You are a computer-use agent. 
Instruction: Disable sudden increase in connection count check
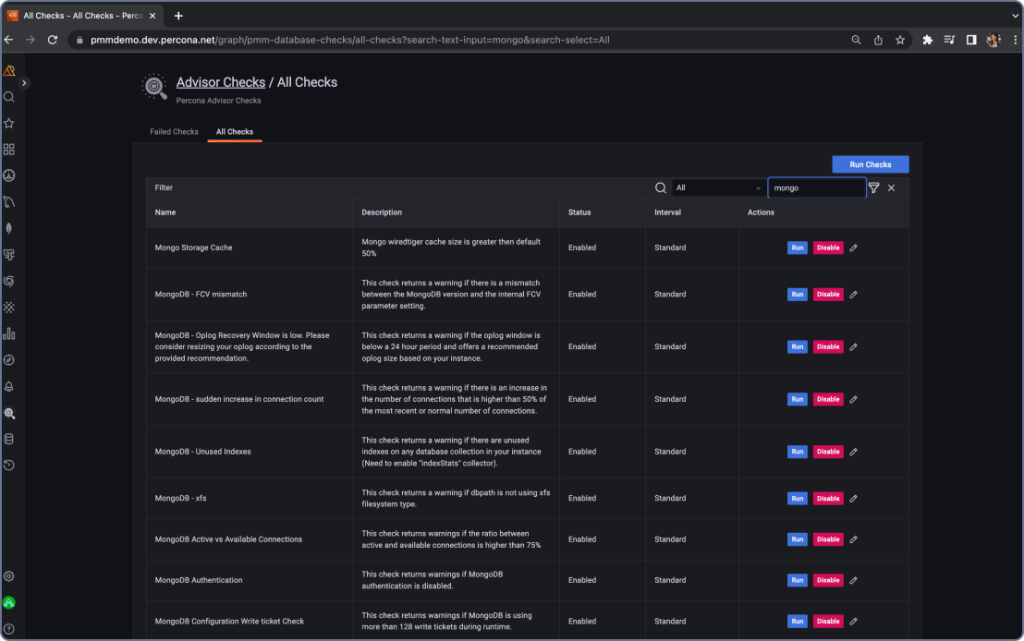click(x=827, y=399)
